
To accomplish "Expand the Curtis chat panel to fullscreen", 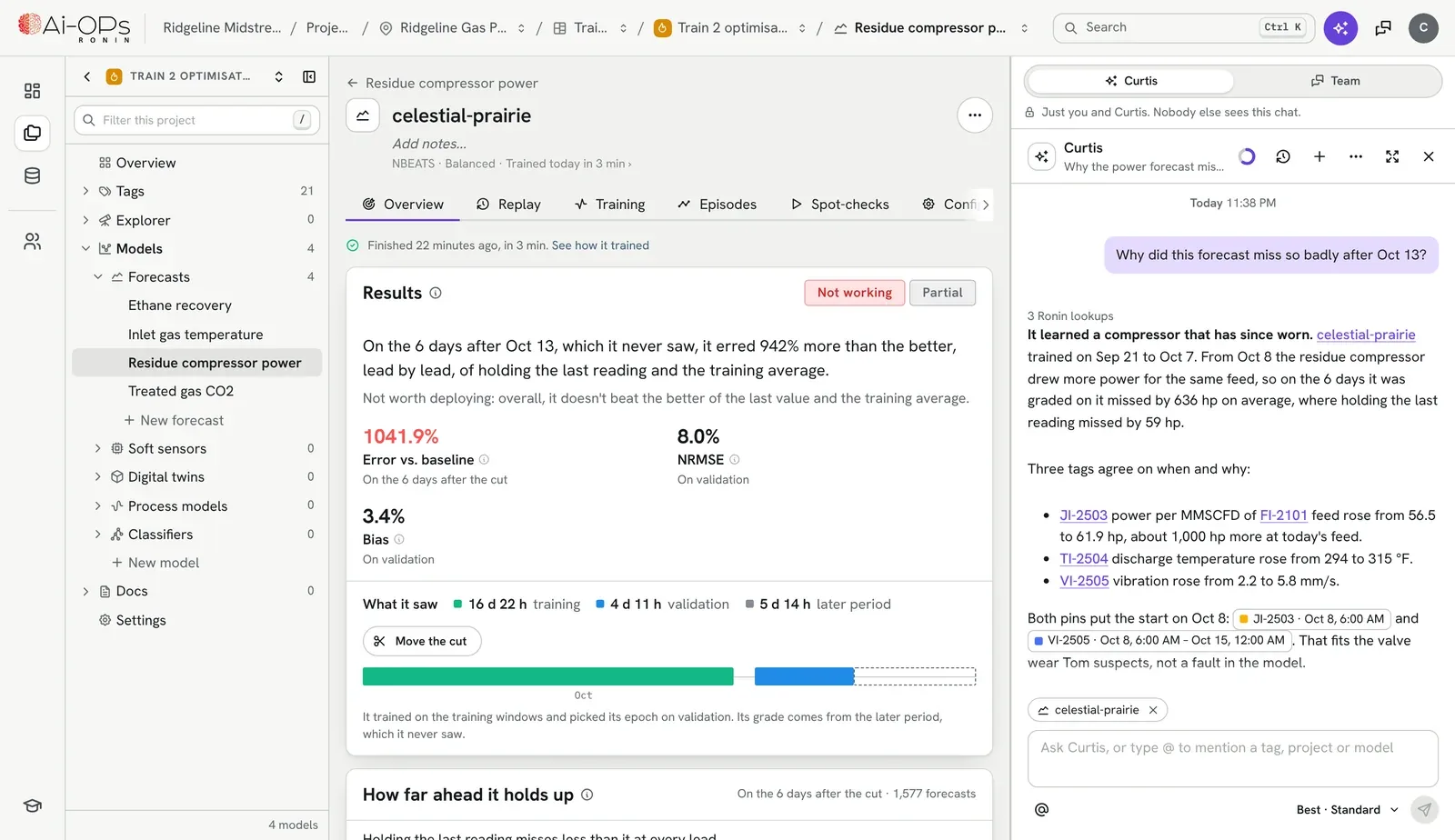I will click(x=1392, y=156).
